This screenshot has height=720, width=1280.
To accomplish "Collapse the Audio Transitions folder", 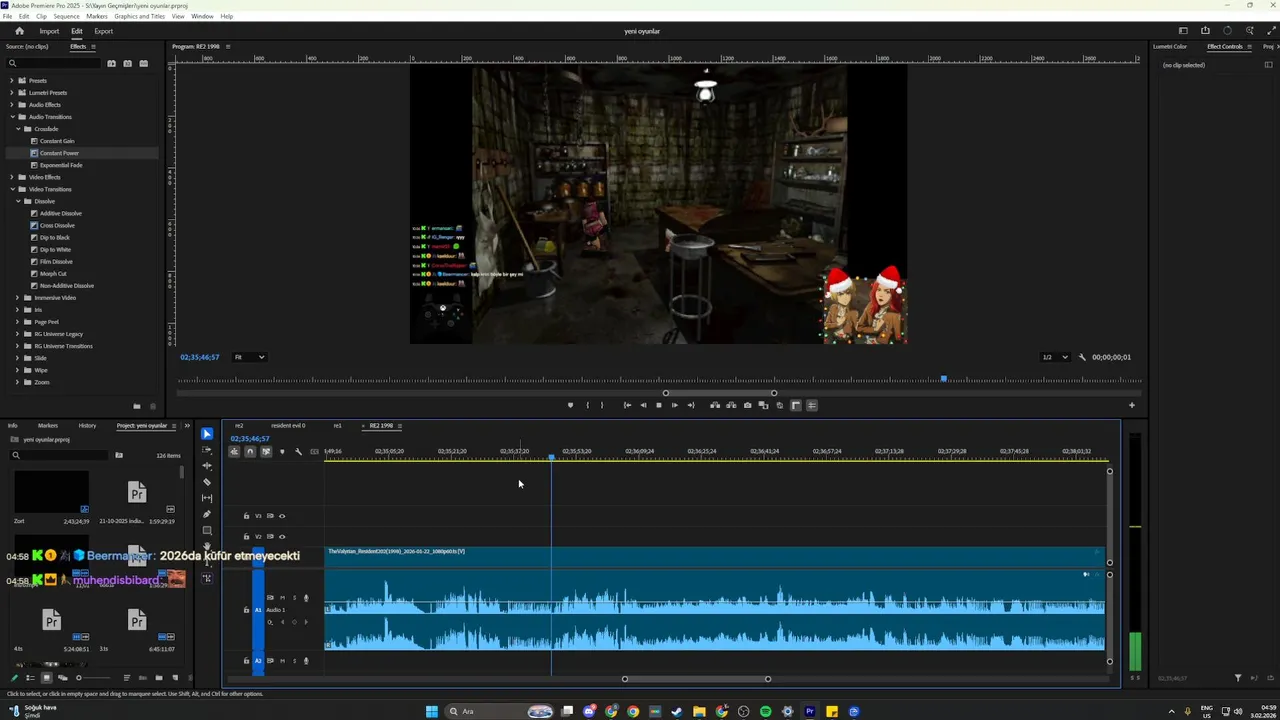I will coord(11,117).
